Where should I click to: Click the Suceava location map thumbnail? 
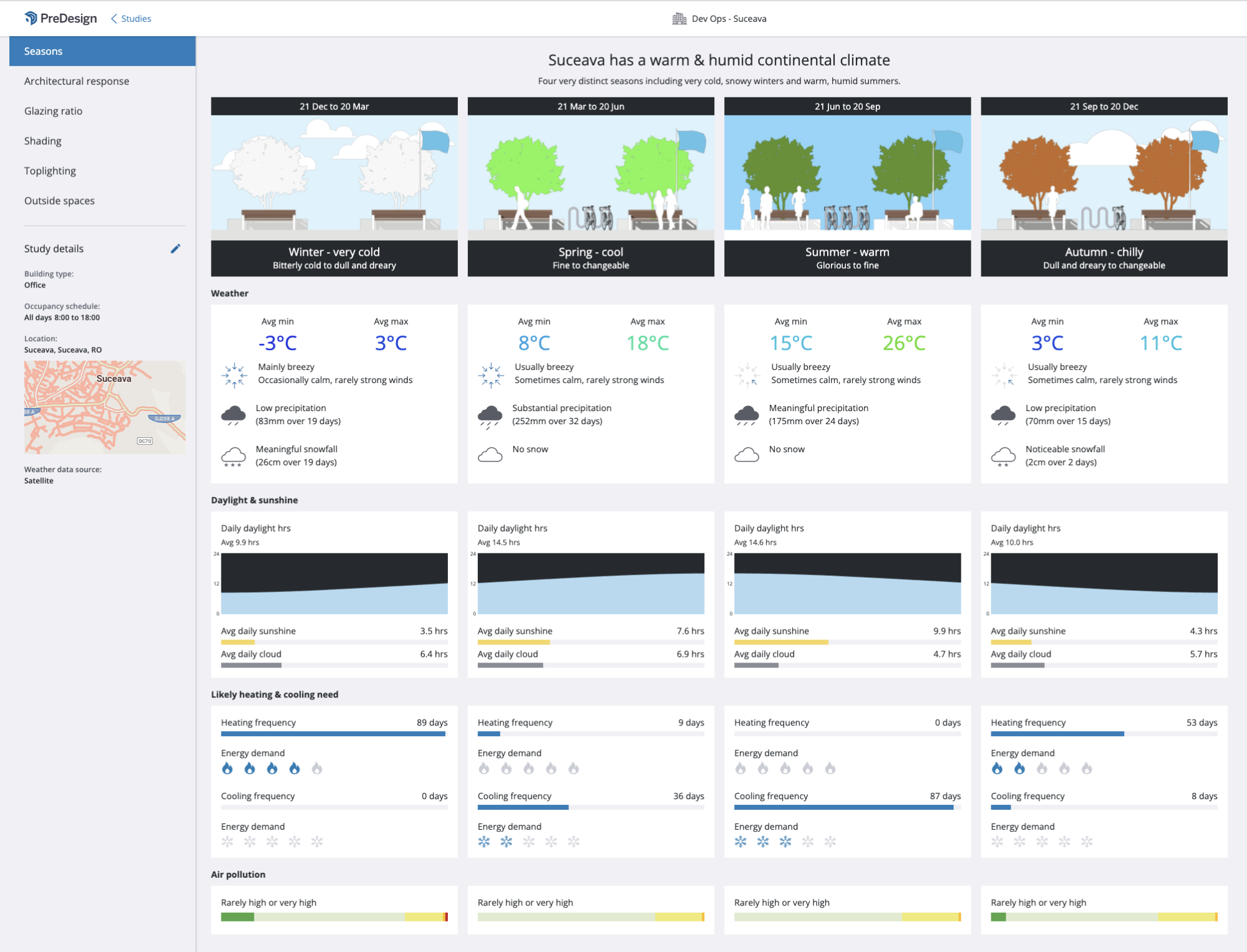click(x=104, y=407)
